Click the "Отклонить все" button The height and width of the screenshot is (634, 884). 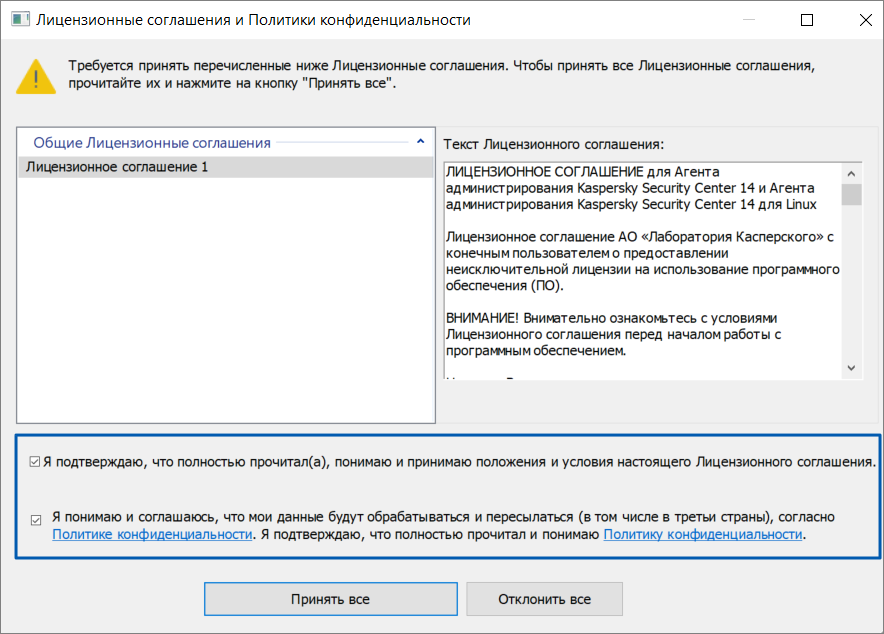pyautogui.click(x=545, y=599)
